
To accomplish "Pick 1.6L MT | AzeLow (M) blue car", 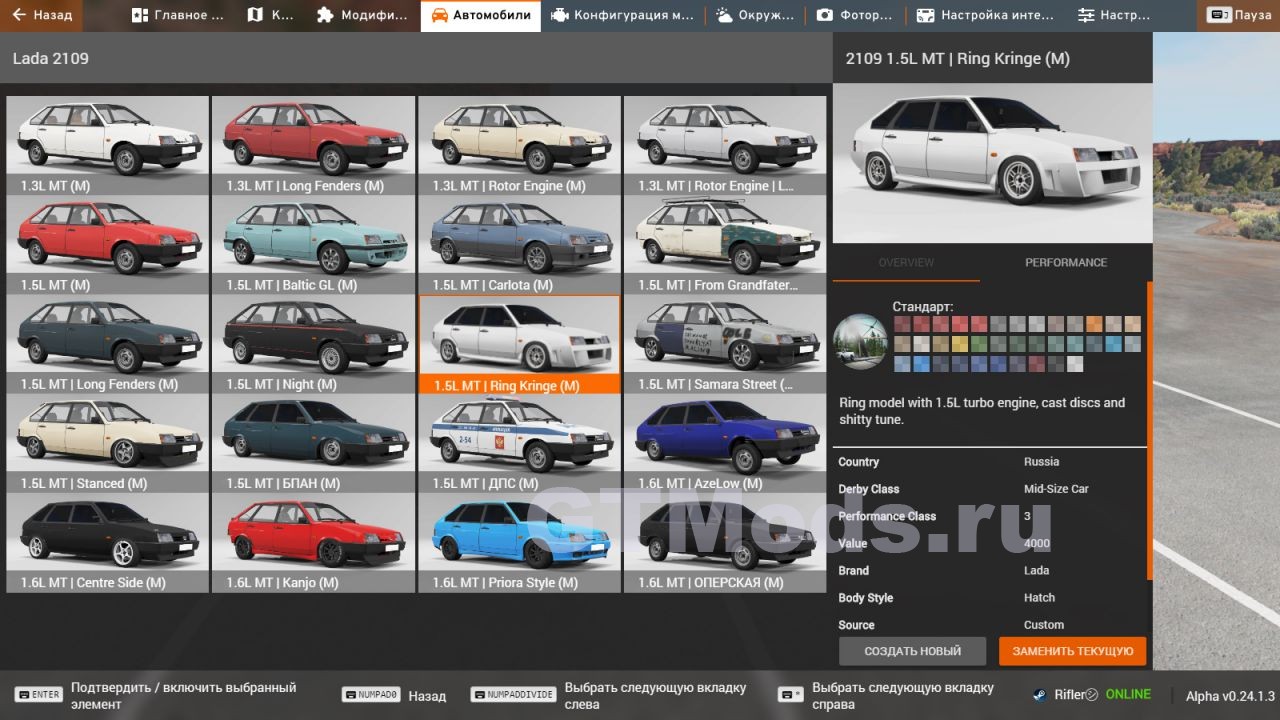I will point(725,443).
